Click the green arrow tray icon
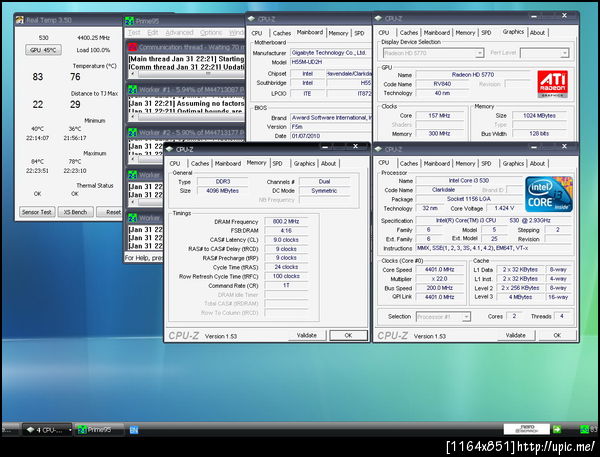The height and width of the screenshot is (457, 600). pos(557,429)
